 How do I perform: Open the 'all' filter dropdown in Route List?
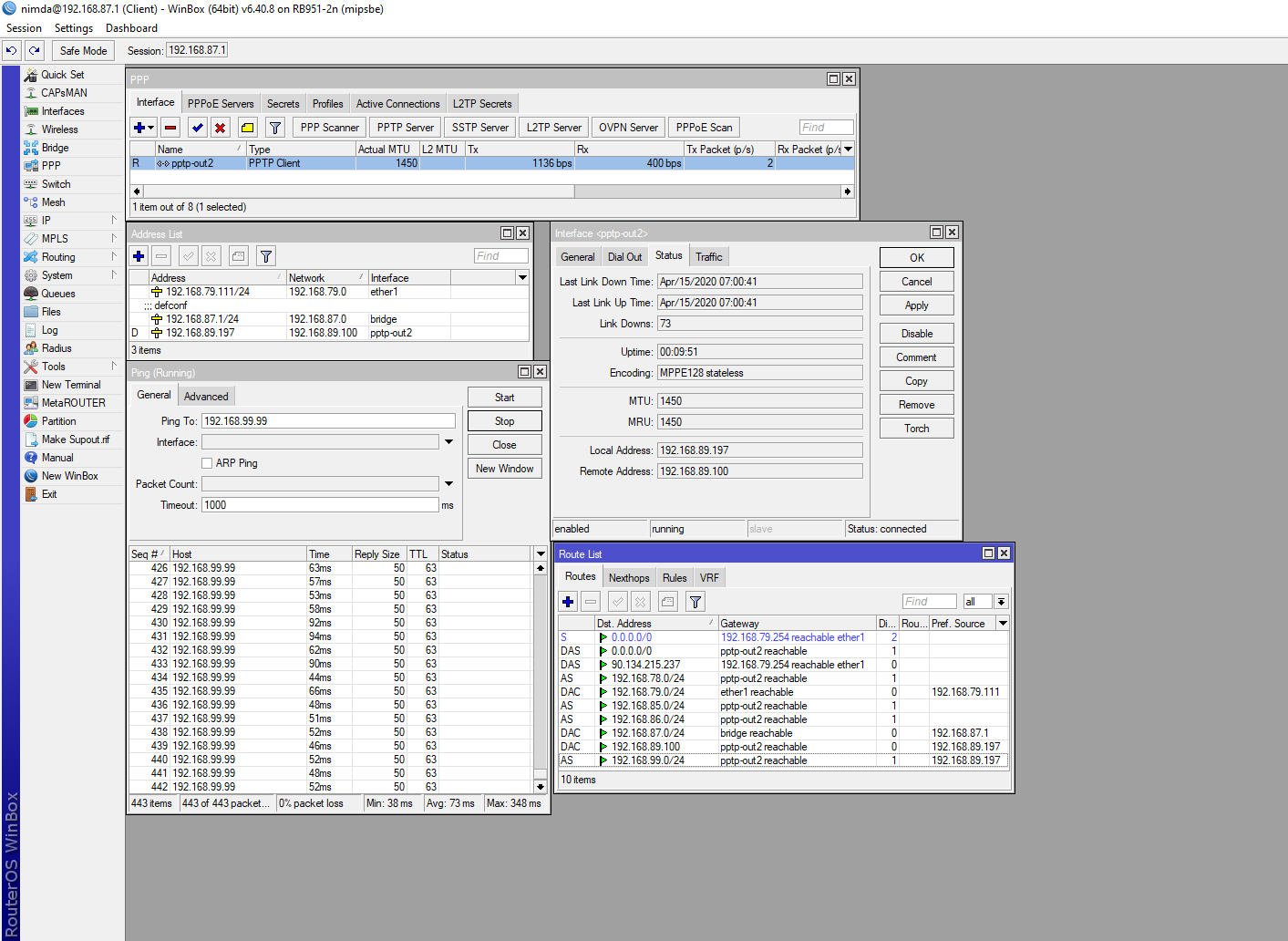1001,602
